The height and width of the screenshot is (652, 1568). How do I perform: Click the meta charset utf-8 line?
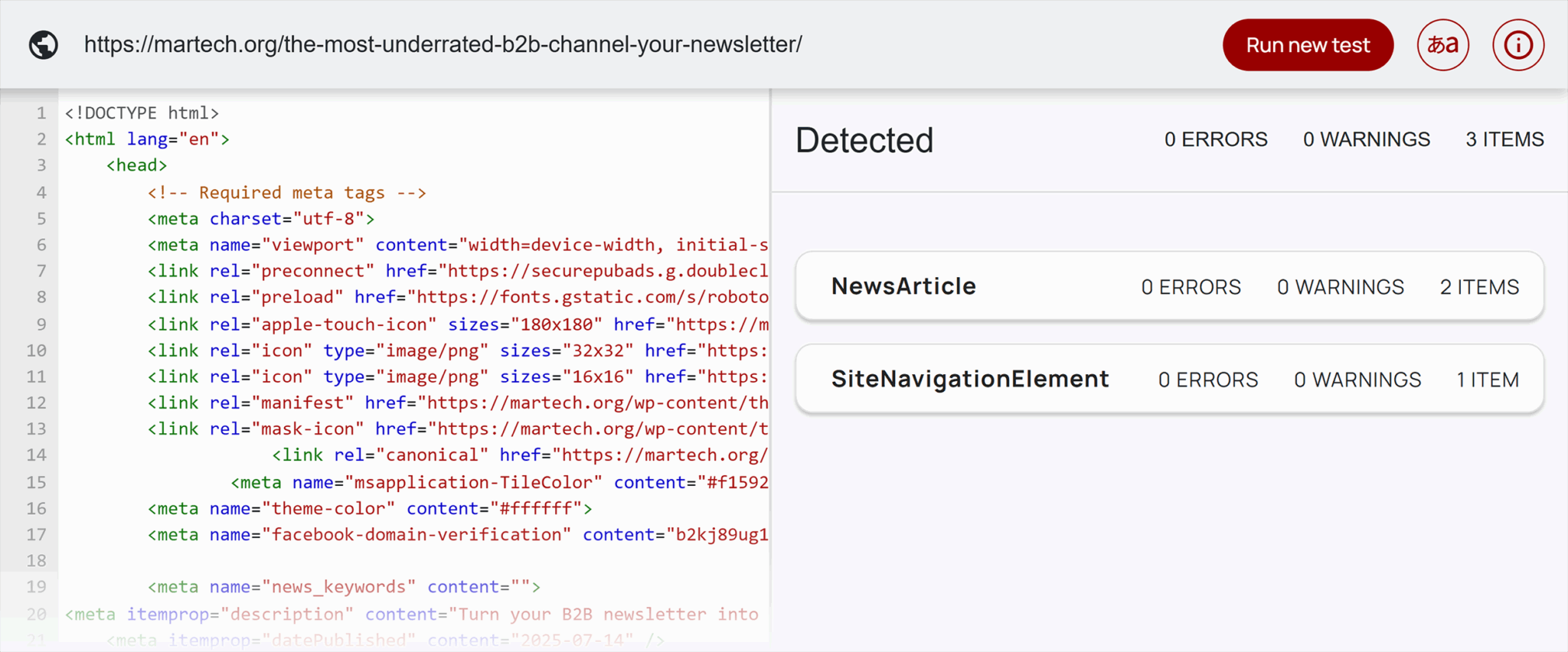[x=261, y=219]
